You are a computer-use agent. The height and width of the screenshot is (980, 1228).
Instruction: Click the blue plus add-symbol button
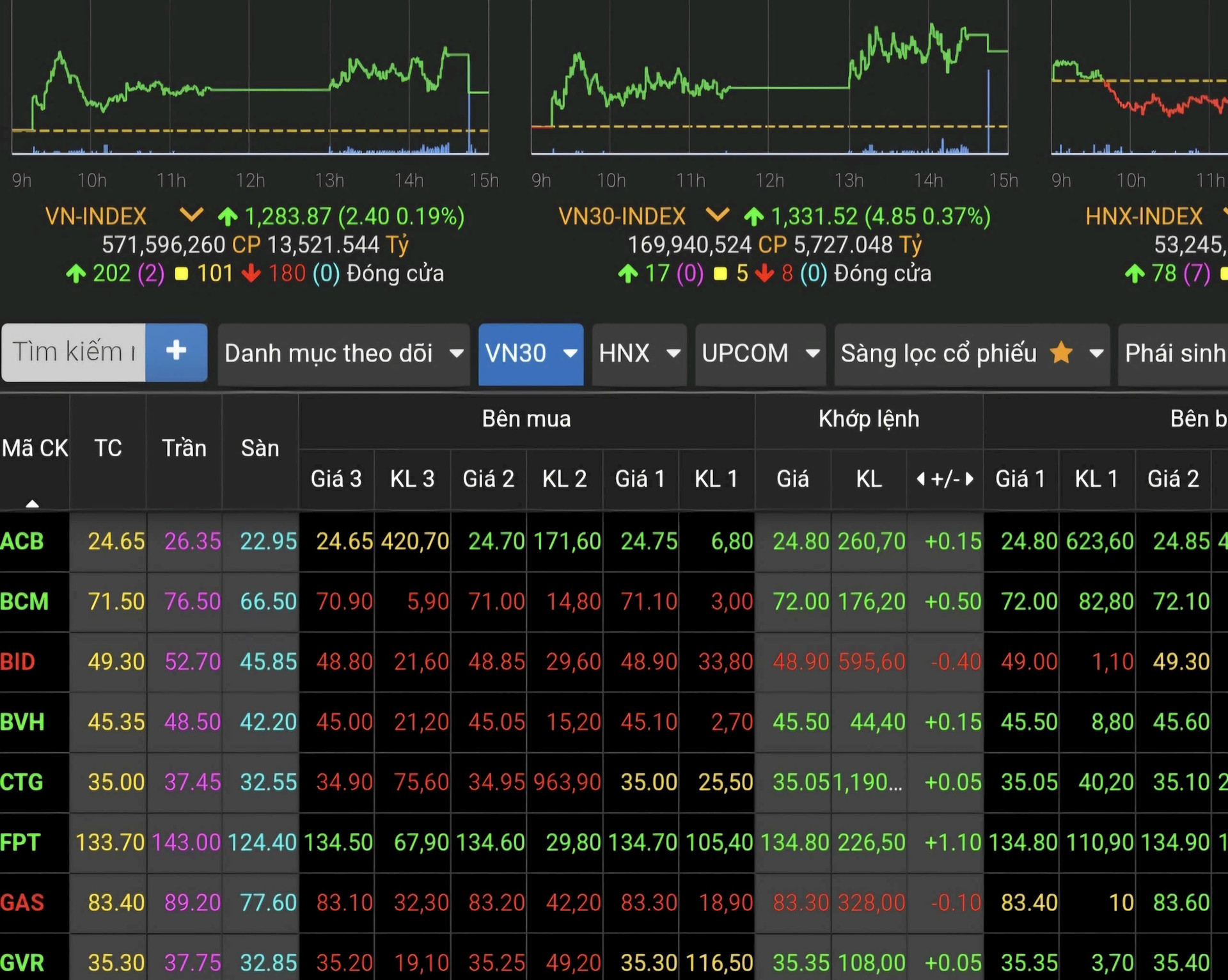click(x=177, y=352)
